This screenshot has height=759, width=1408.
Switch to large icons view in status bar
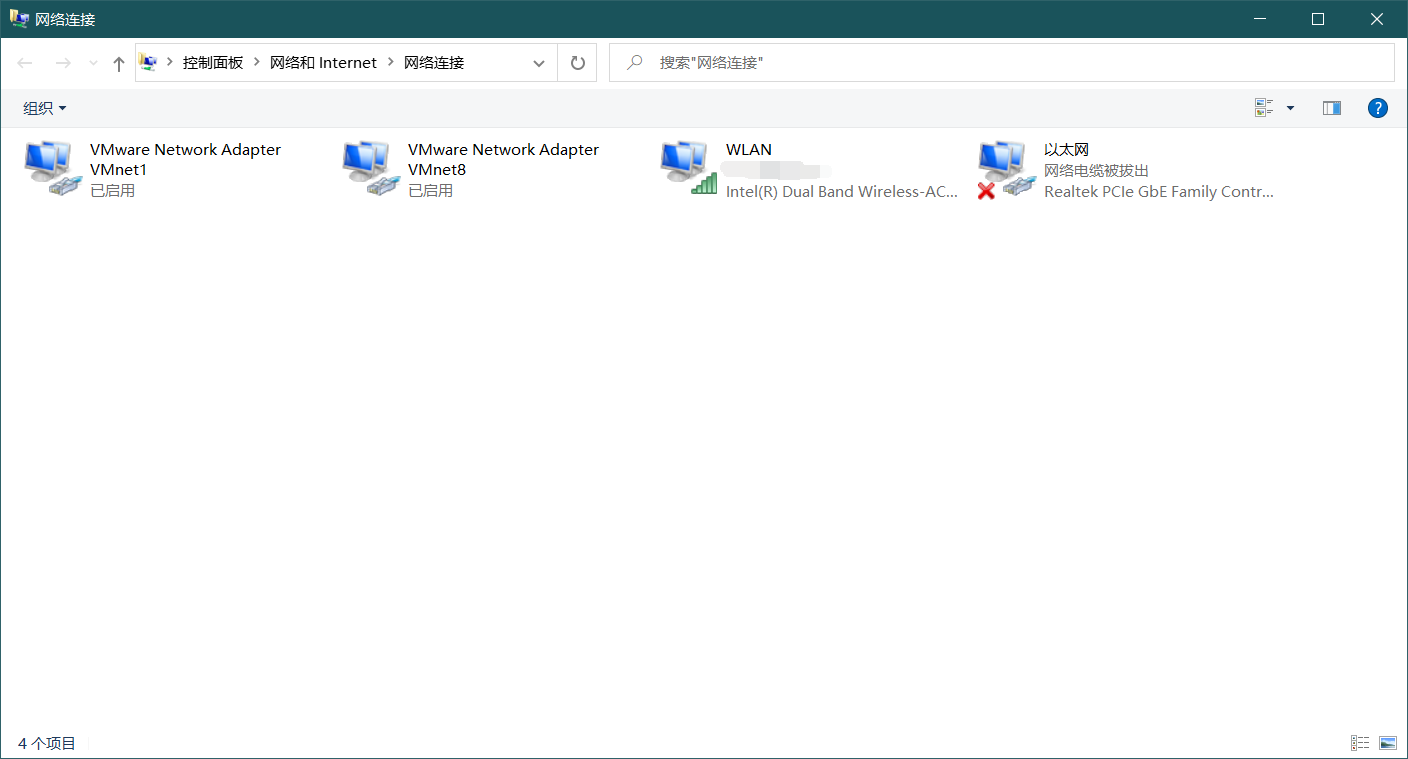(1388, 743)
